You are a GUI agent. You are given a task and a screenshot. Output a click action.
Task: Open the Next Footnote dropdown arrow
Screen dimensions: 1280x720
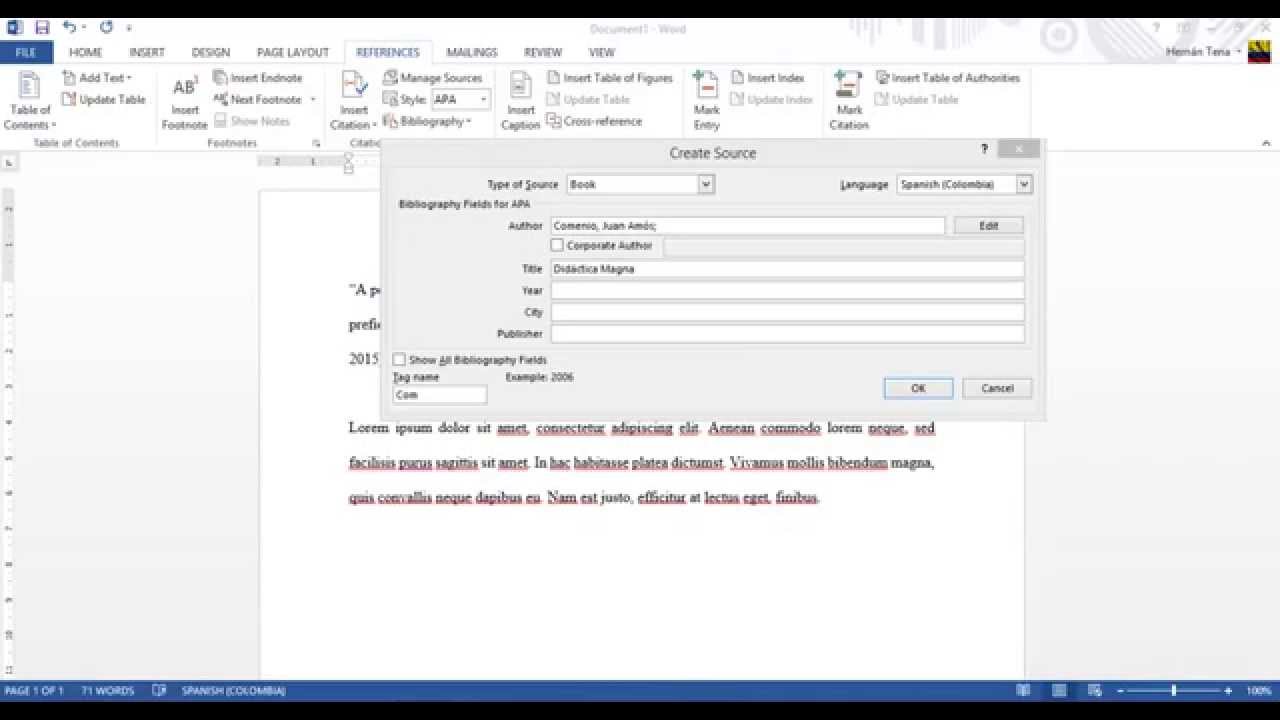point(312,100)
